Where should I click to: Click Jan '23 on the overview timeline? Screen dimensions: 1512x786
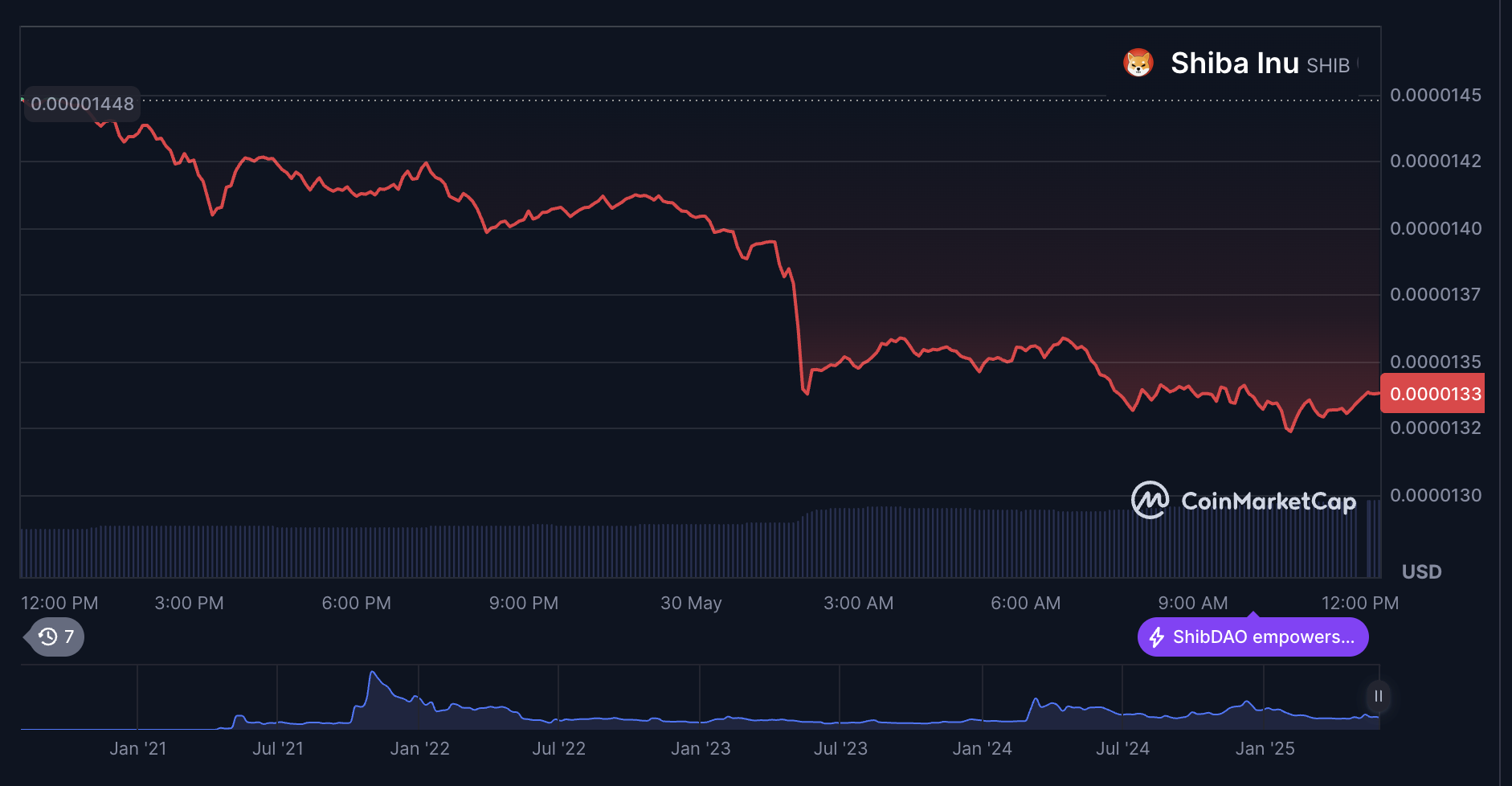coord(701,748)
